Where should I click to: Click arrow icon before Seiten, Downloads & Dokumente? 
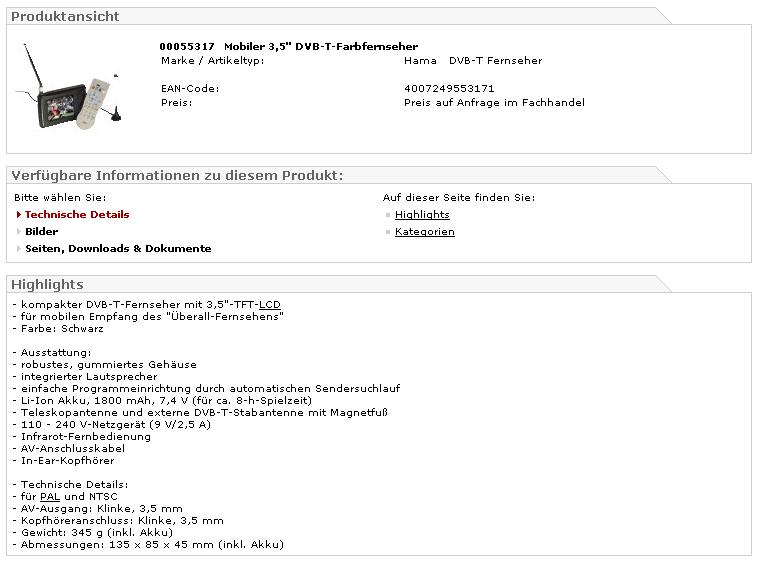[x=18, y=249]
